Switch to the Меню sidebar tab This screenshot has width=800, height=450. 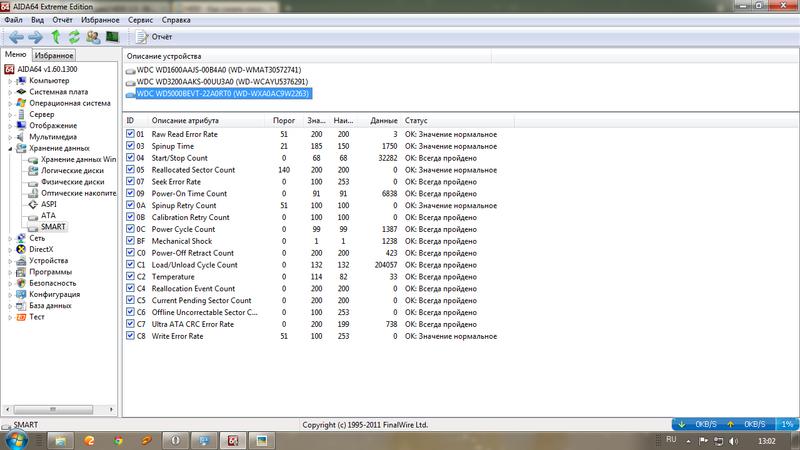coord(15,54)
